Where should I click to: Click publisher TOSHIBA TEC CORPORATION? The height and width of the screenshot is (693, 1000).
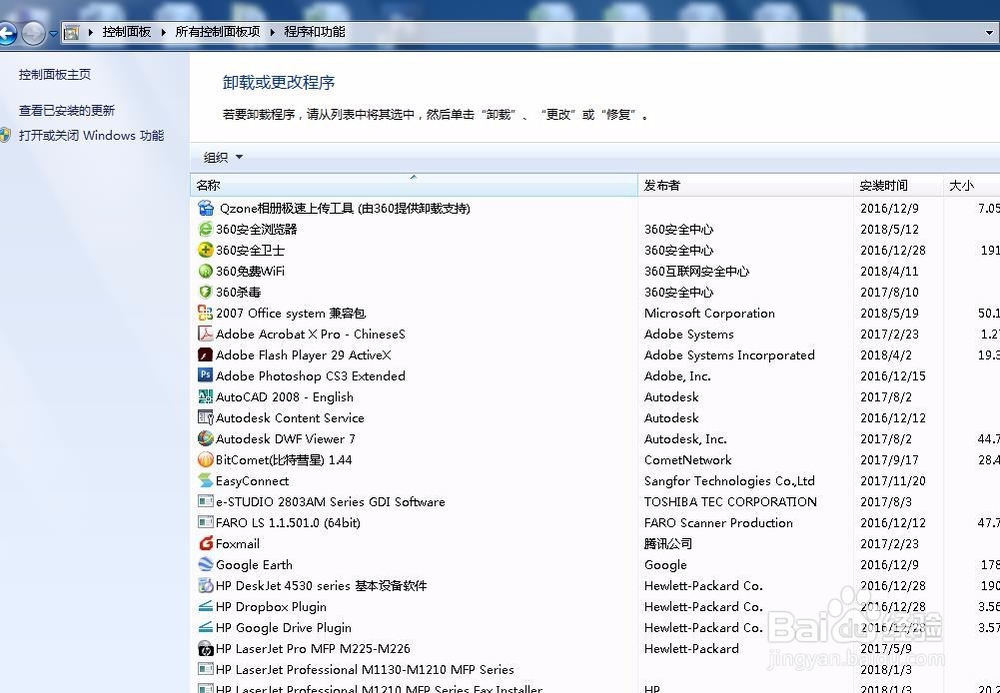730,502
